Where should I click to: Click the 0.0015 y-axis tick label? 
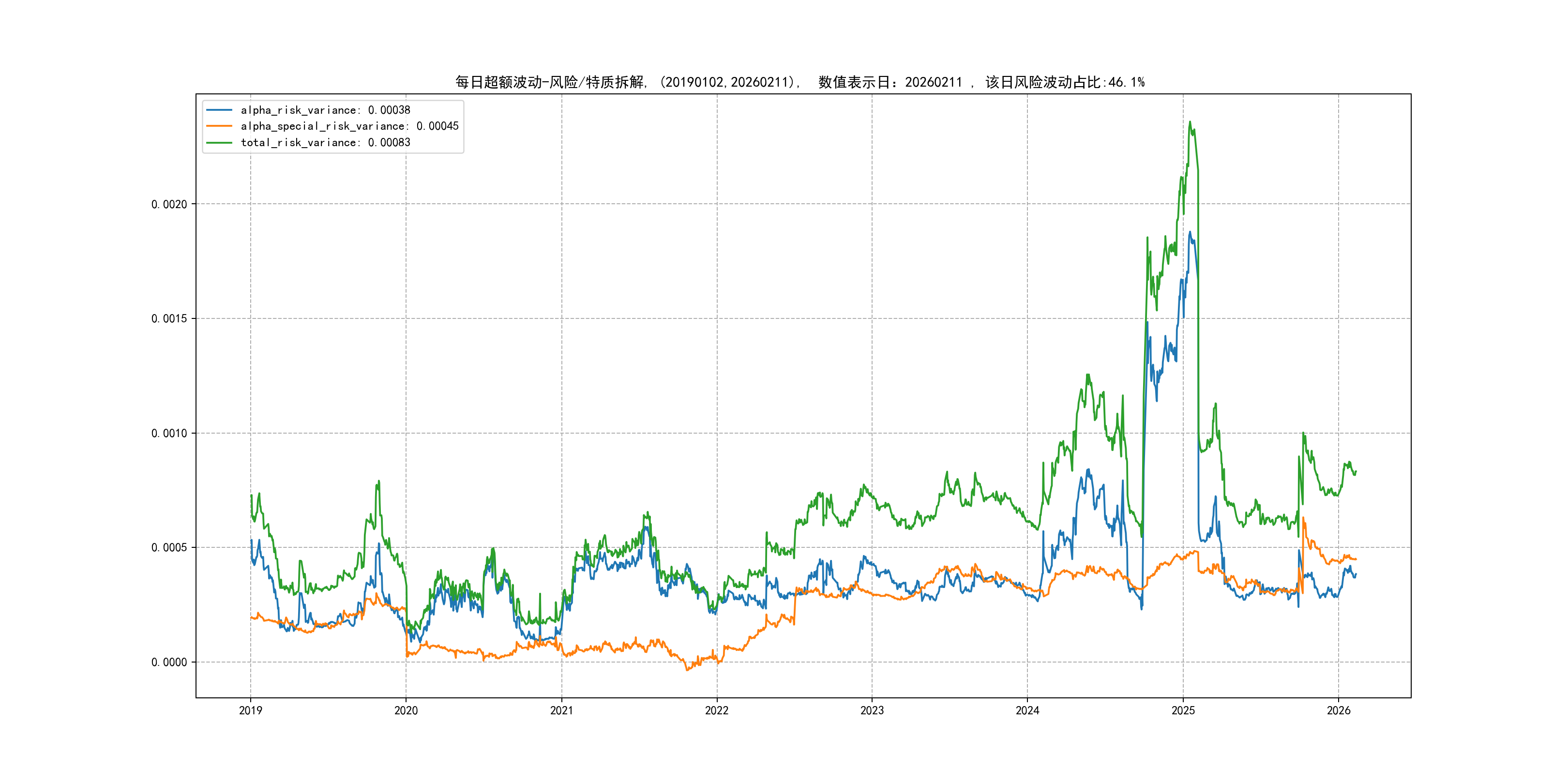[x=168, y=319]
